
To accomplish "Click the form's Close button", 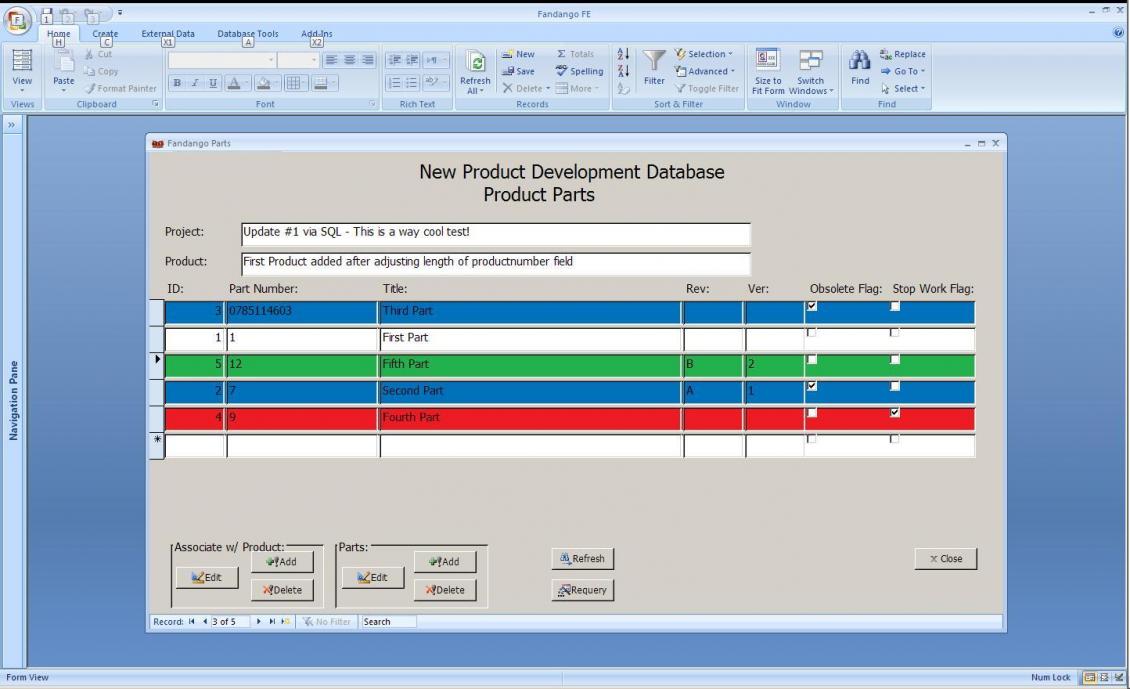I will [946, 559].
